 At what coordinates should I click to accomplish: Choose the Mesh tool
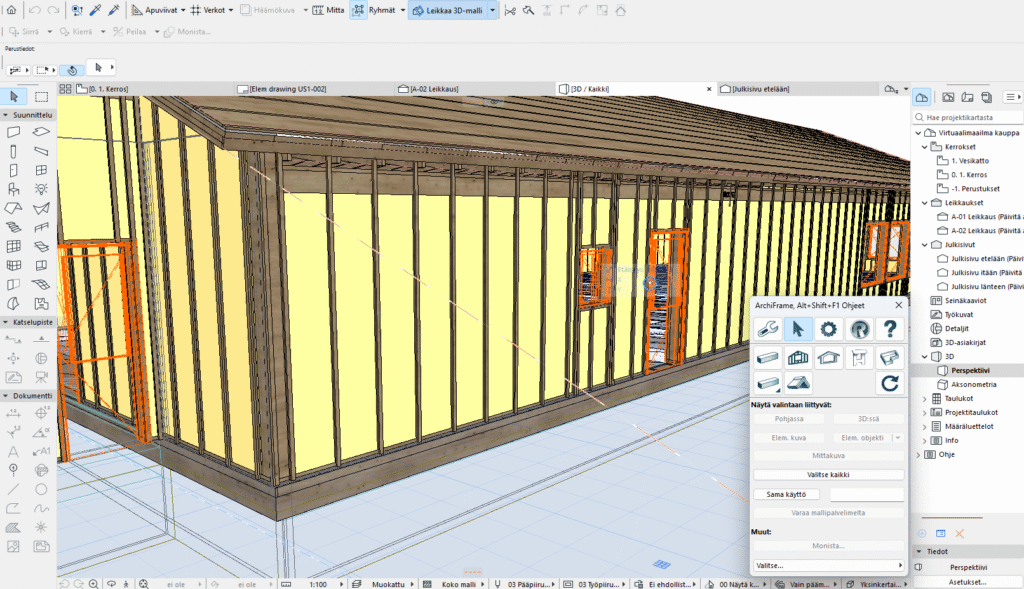pyautogui.click(x=41, y=285)
